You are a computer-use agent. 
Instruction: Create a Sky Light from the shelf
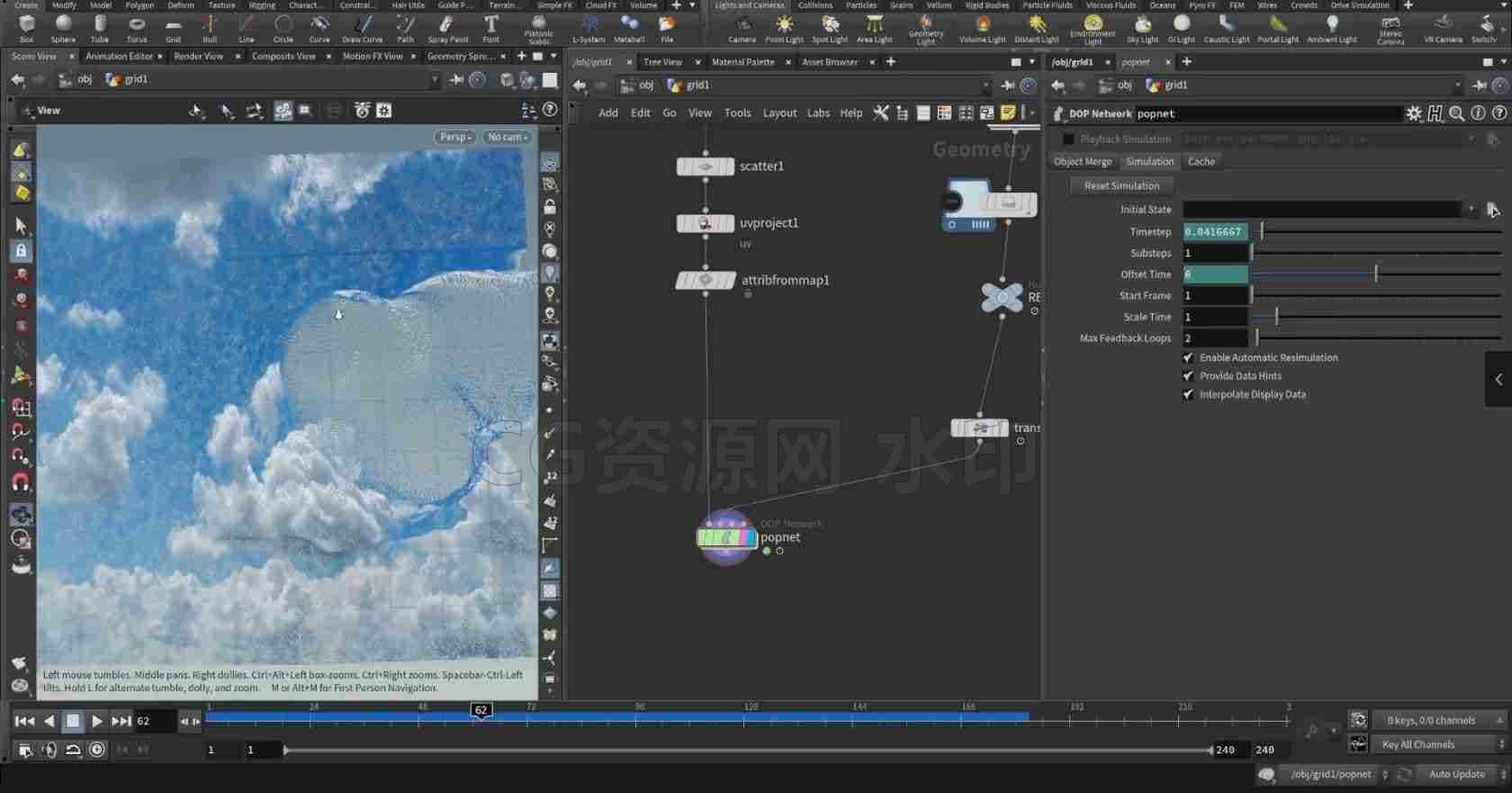pos(1142,28)
